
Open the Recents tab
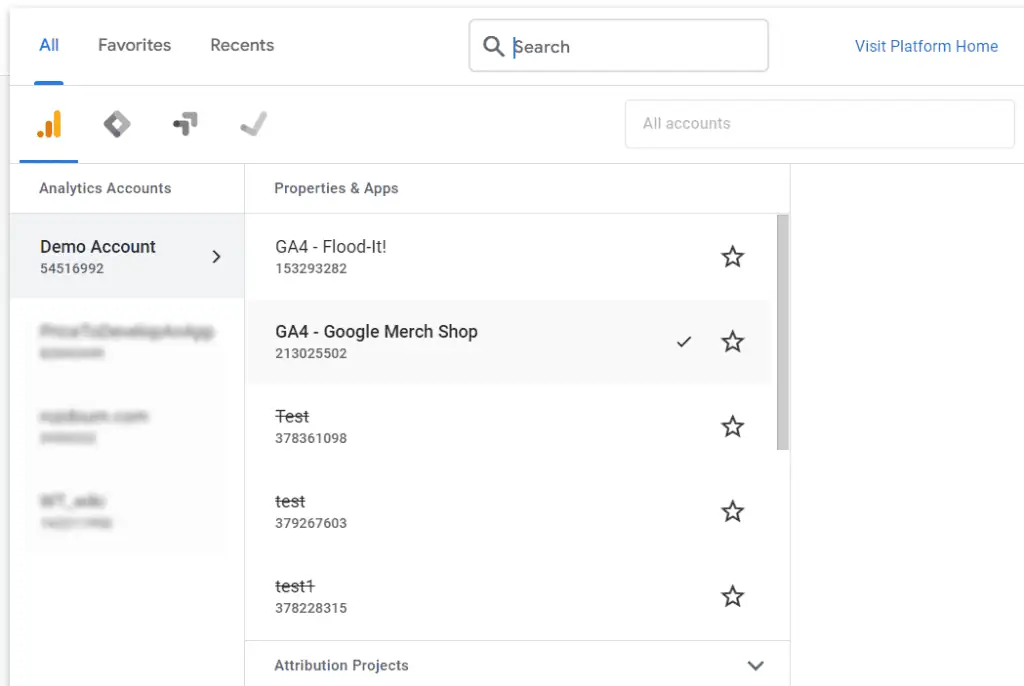click(242, 45)
